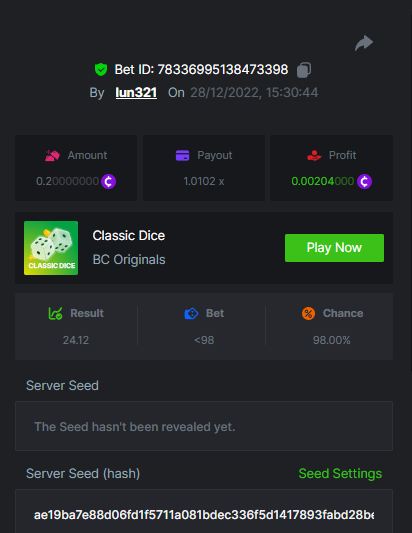Click the Server Seed field
This screenshot has width=412, height=533.
204,426
